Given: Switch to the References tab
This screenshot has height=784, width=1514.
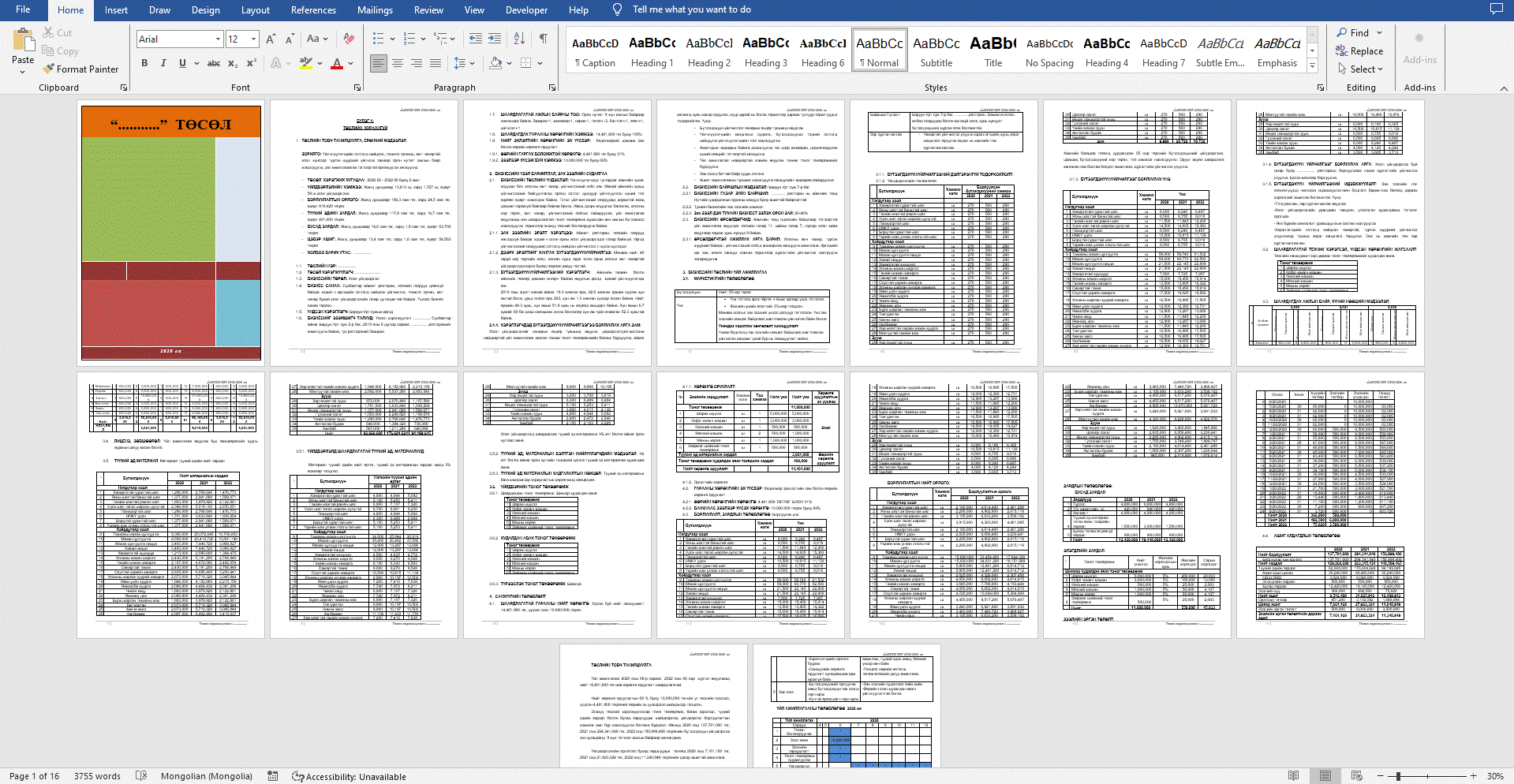Looking at the screenshot, I should tap(313, 10).
